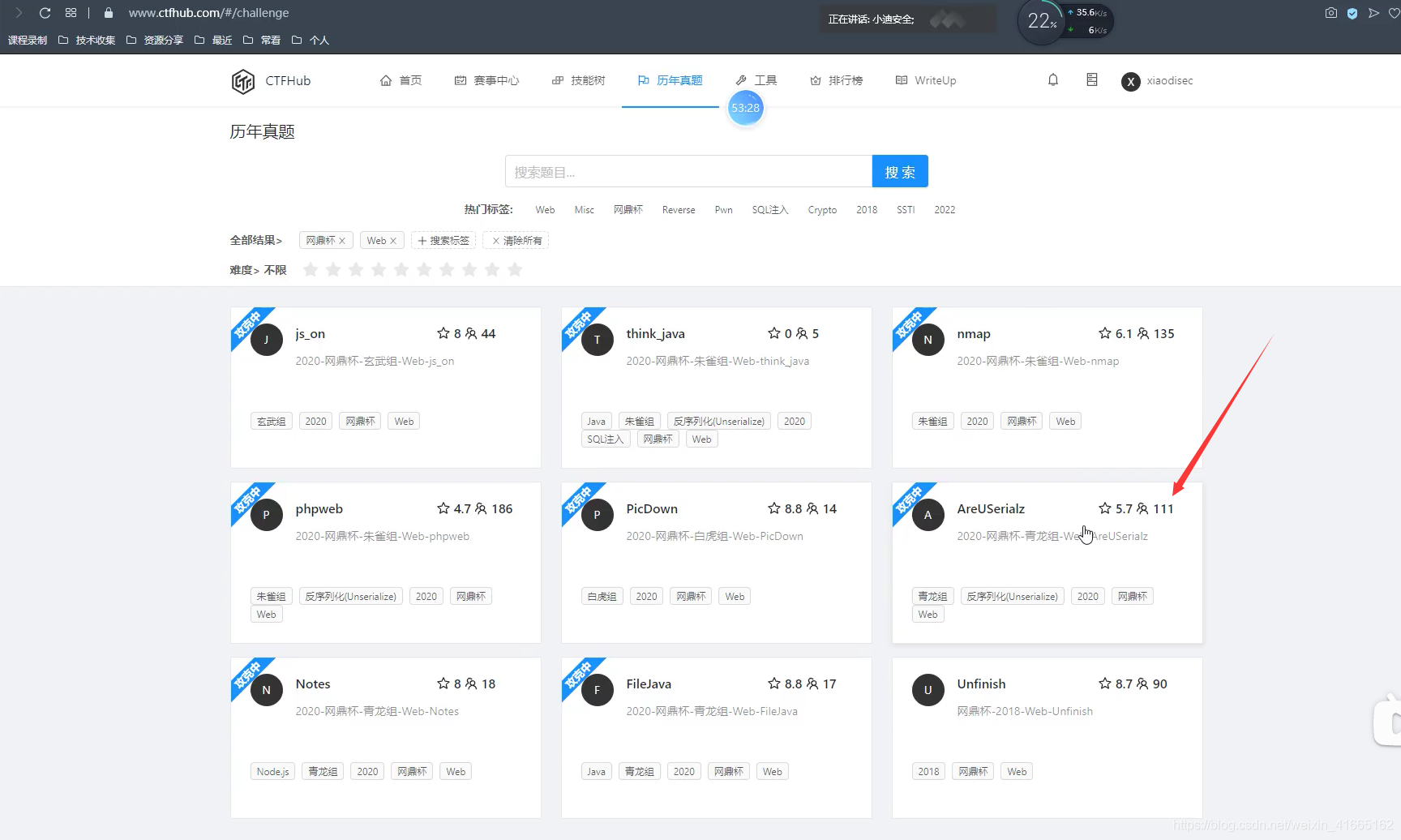
Task: Open the FileJava challenge title
Action: [649, 684]
